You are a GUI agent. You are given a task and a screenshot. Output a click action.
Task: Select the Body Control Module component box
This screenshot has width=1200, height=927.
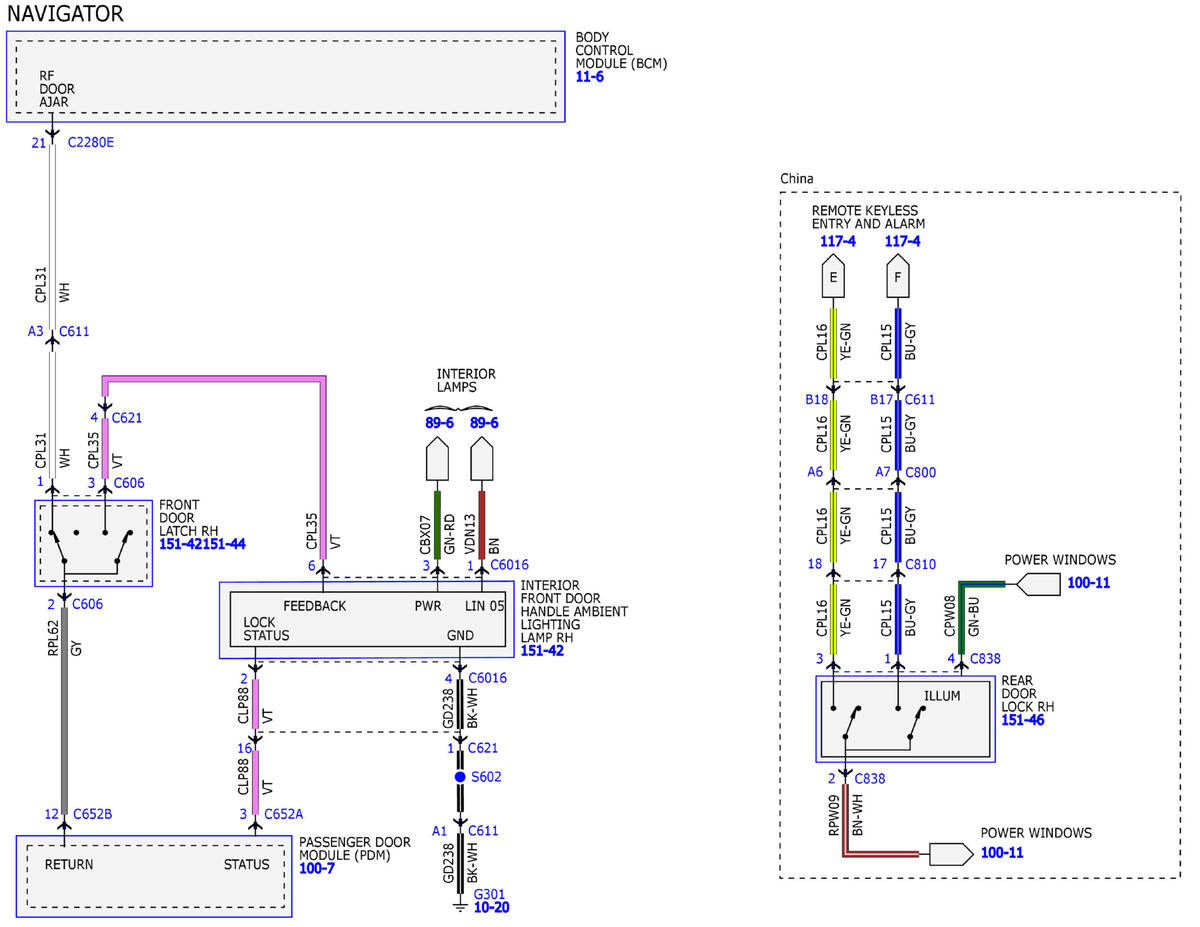[286, 76]
